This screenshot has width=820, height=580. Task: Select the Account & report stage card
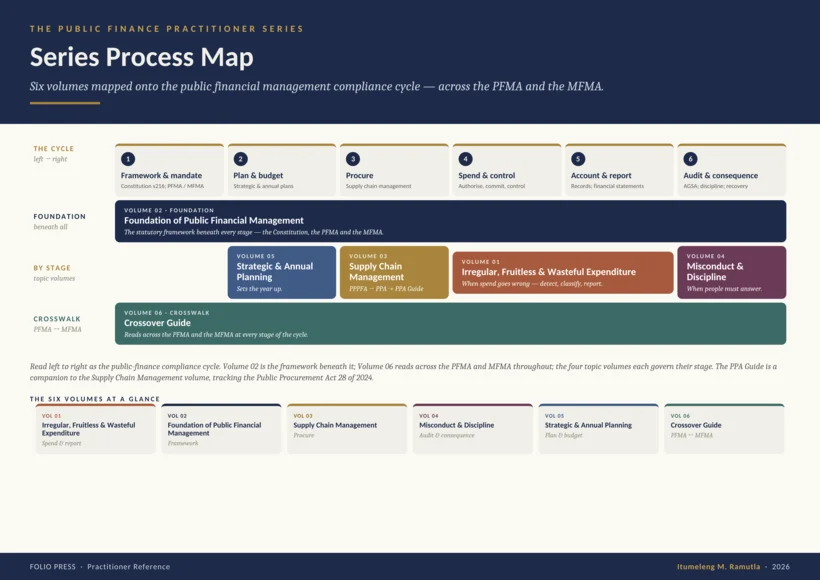[619, 170]
